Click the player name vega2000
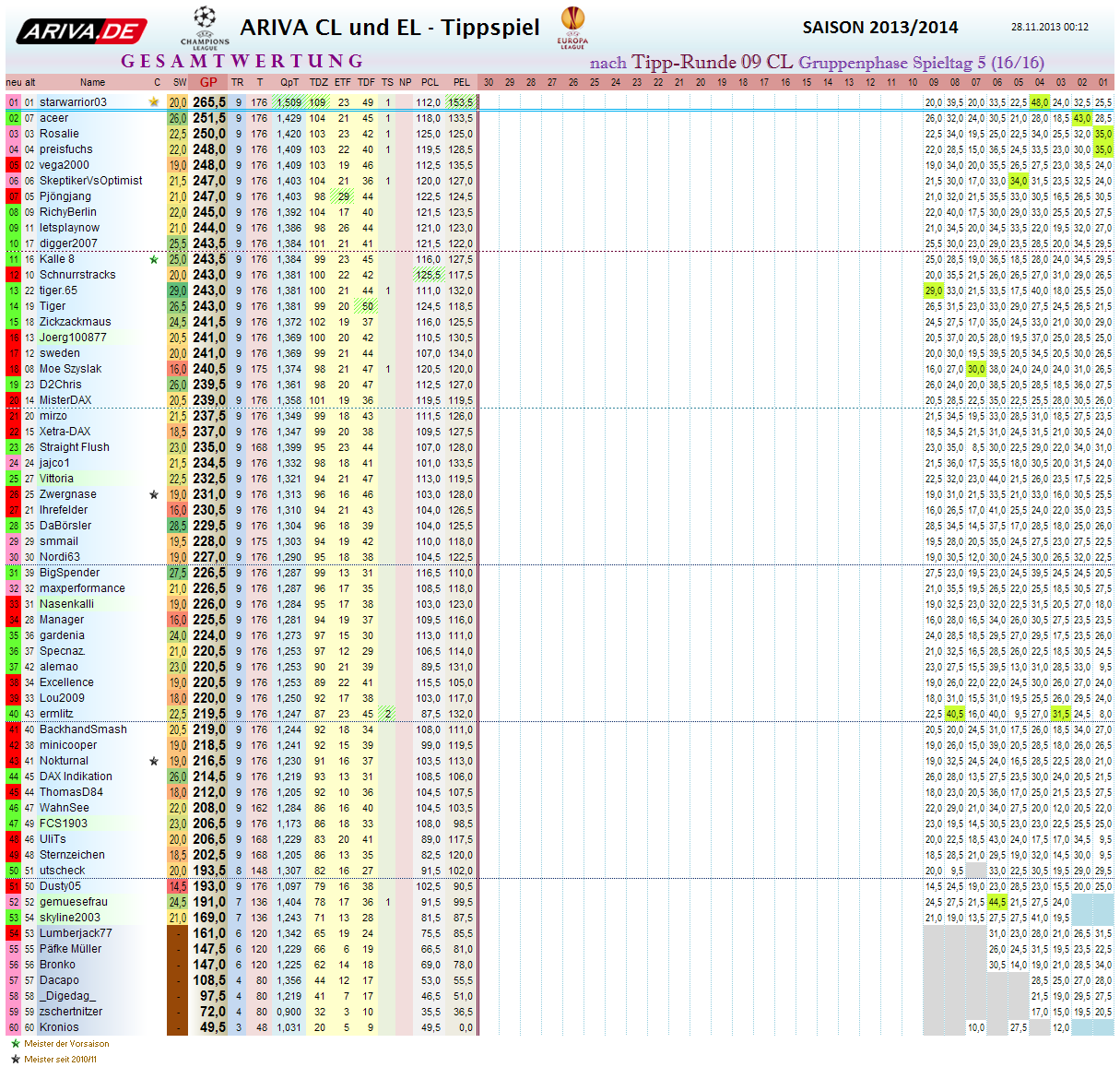This screenshot has width=1120, height=1067. point(65,165)
